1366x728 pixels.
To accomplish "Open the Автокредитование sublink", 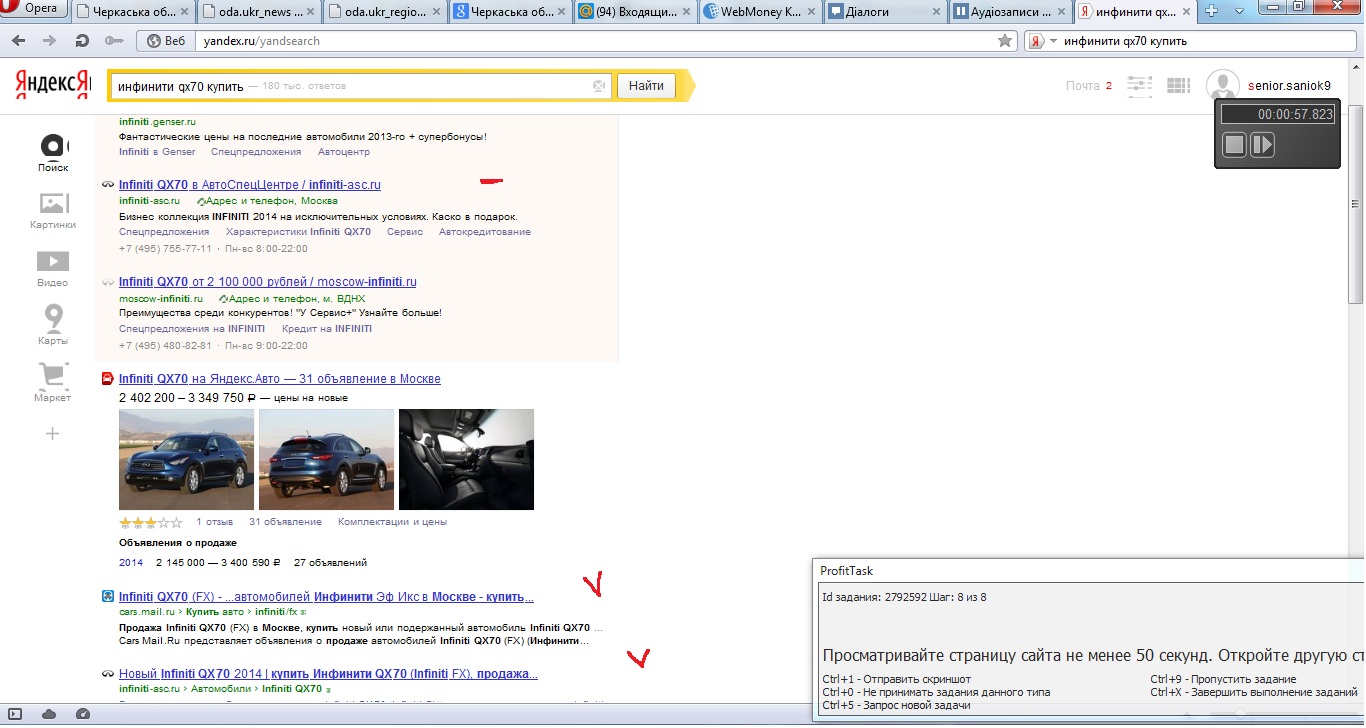I will [484, 232].
